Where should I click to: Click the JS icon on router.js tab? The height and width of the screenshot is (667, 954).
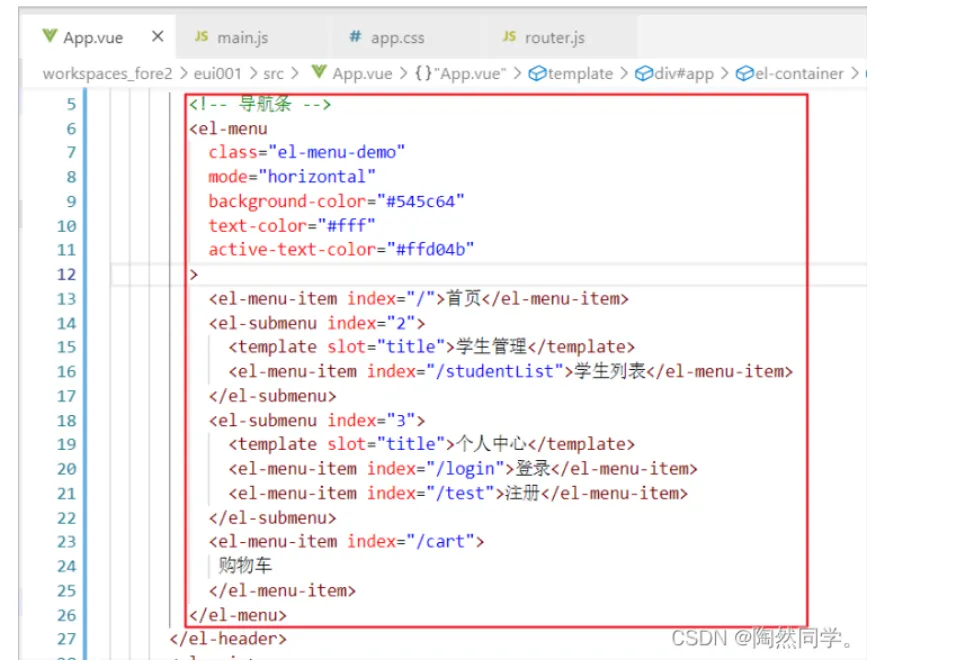509,37
